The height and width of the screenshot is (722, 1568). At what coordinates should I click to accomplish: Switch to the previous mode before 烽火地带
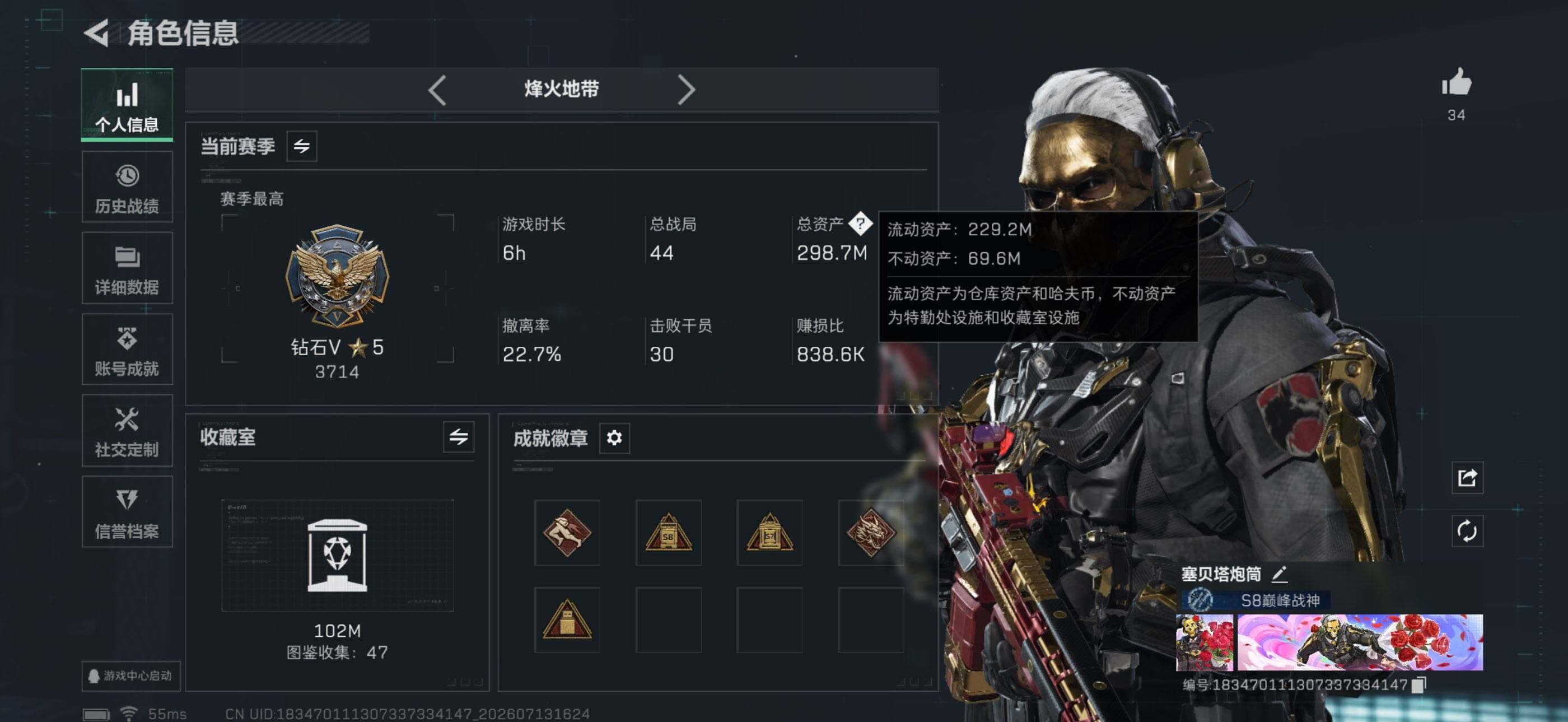click(x=437, y=90)
